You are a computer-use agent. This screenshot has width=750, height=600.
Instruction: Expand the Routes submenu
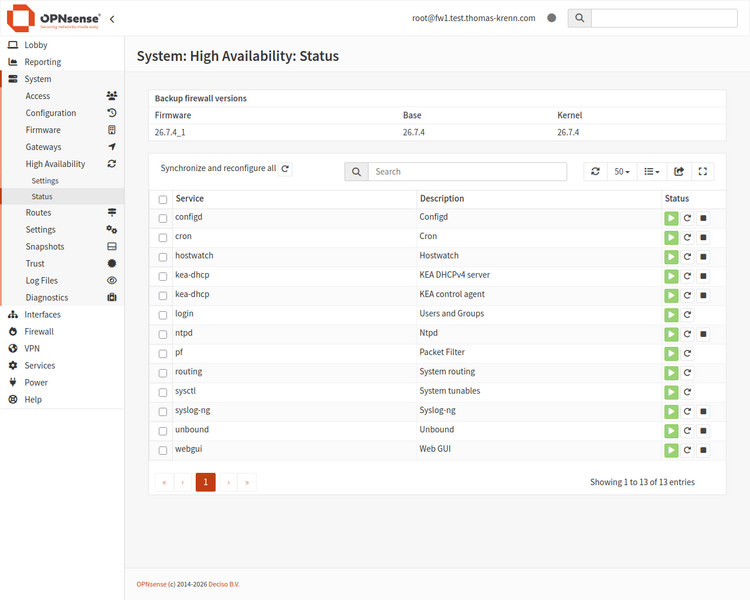click(62, 212)
